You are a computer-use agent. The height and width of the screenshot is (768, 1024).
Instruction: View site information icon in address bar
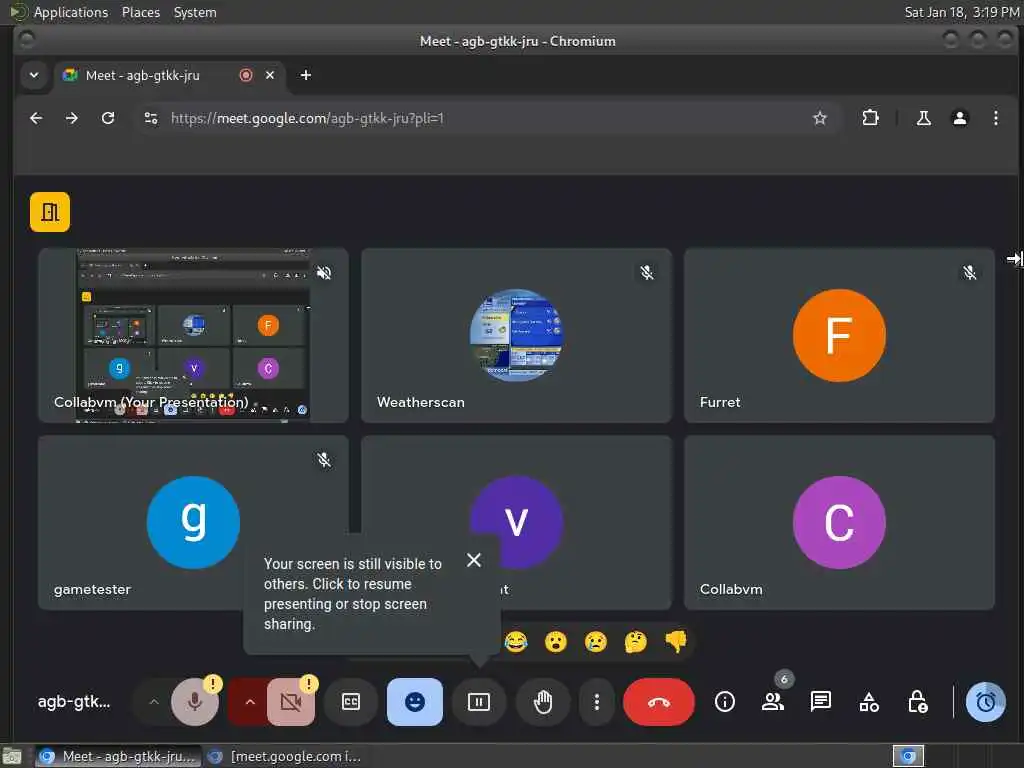point(151,118)
